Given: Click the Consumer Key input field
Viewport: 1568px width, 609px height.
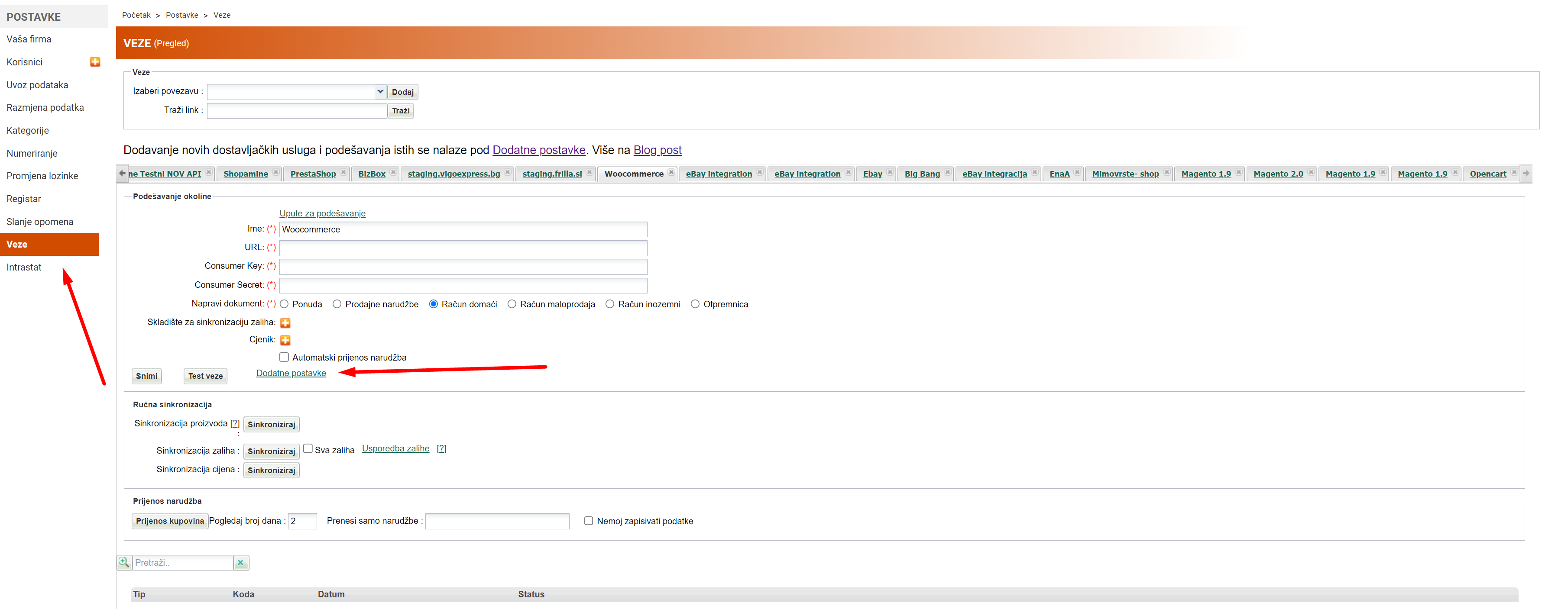Looking at the screenshot, I should (x=463, y=267).
